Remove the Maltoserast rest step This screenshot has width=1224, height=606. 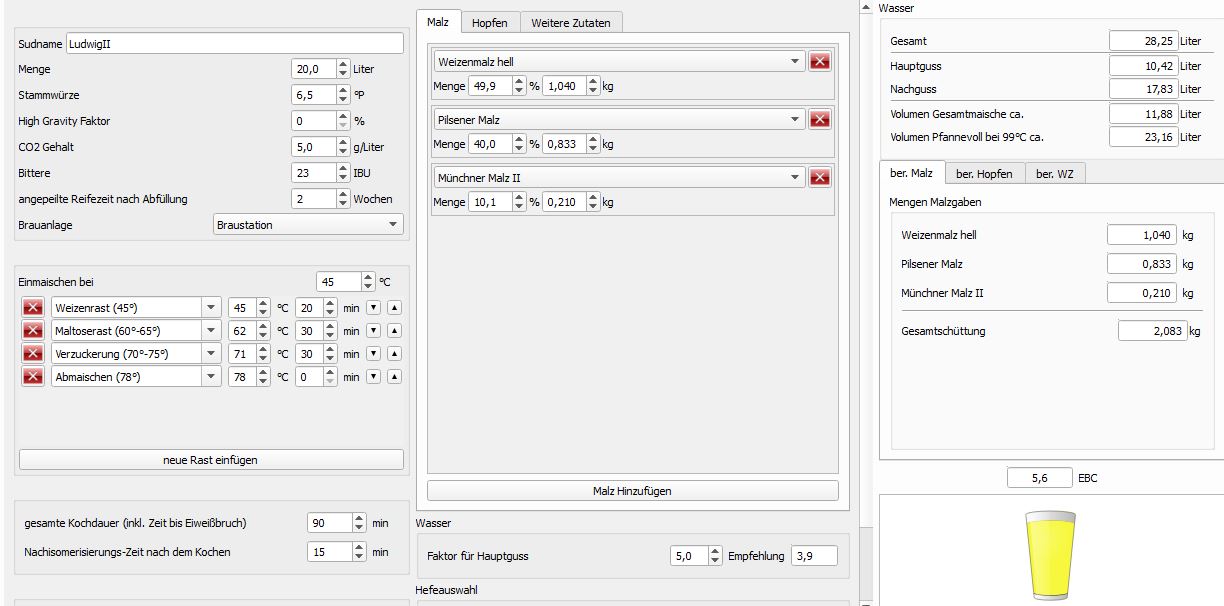(33, 330)
